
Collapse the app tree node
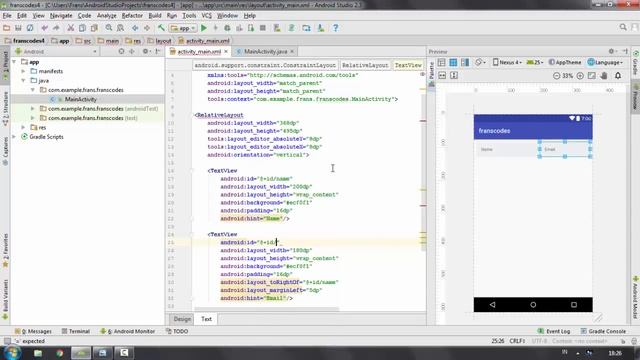[14, 62]
